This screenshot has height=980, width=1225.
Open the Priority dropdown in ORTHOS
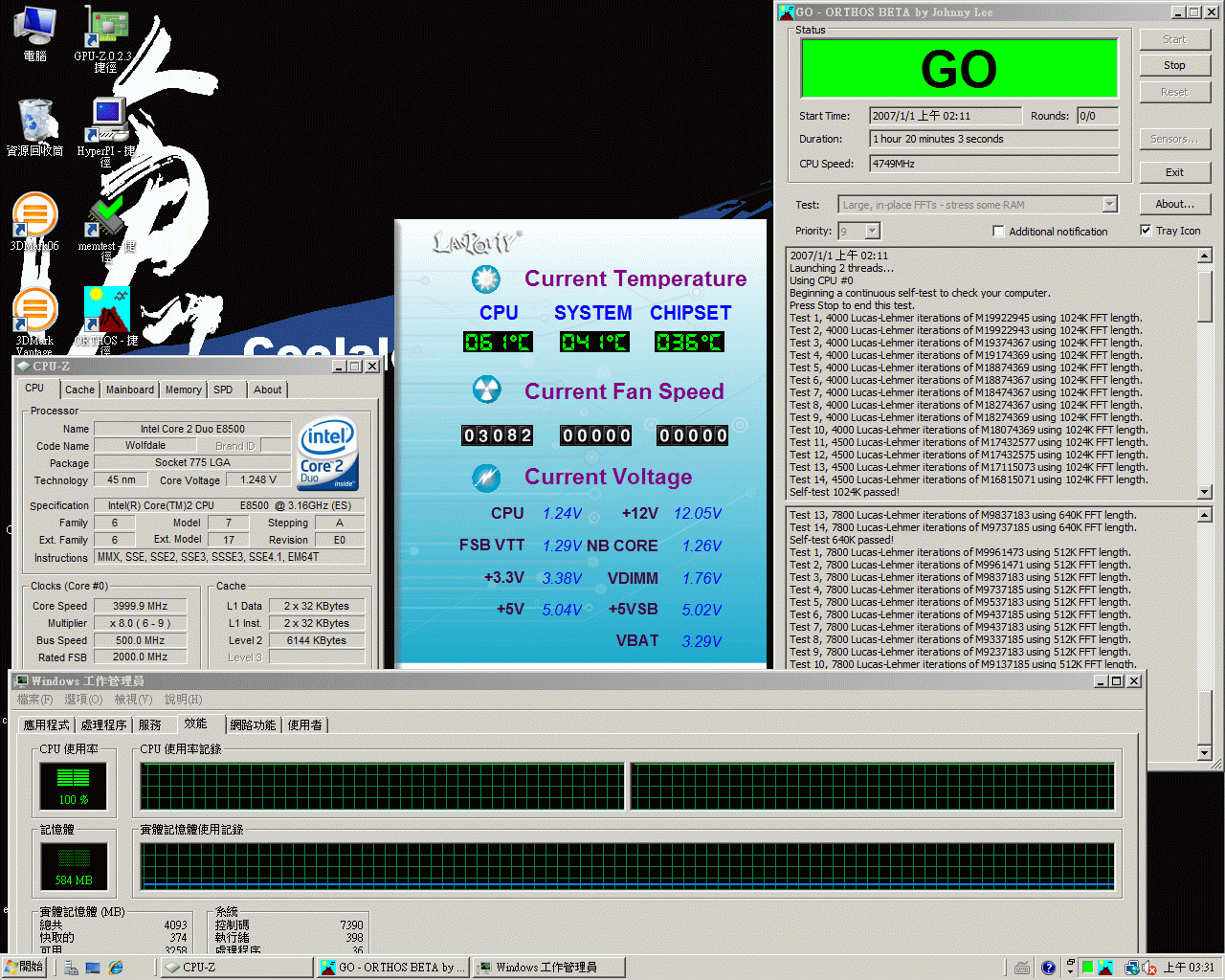(872, 231)
